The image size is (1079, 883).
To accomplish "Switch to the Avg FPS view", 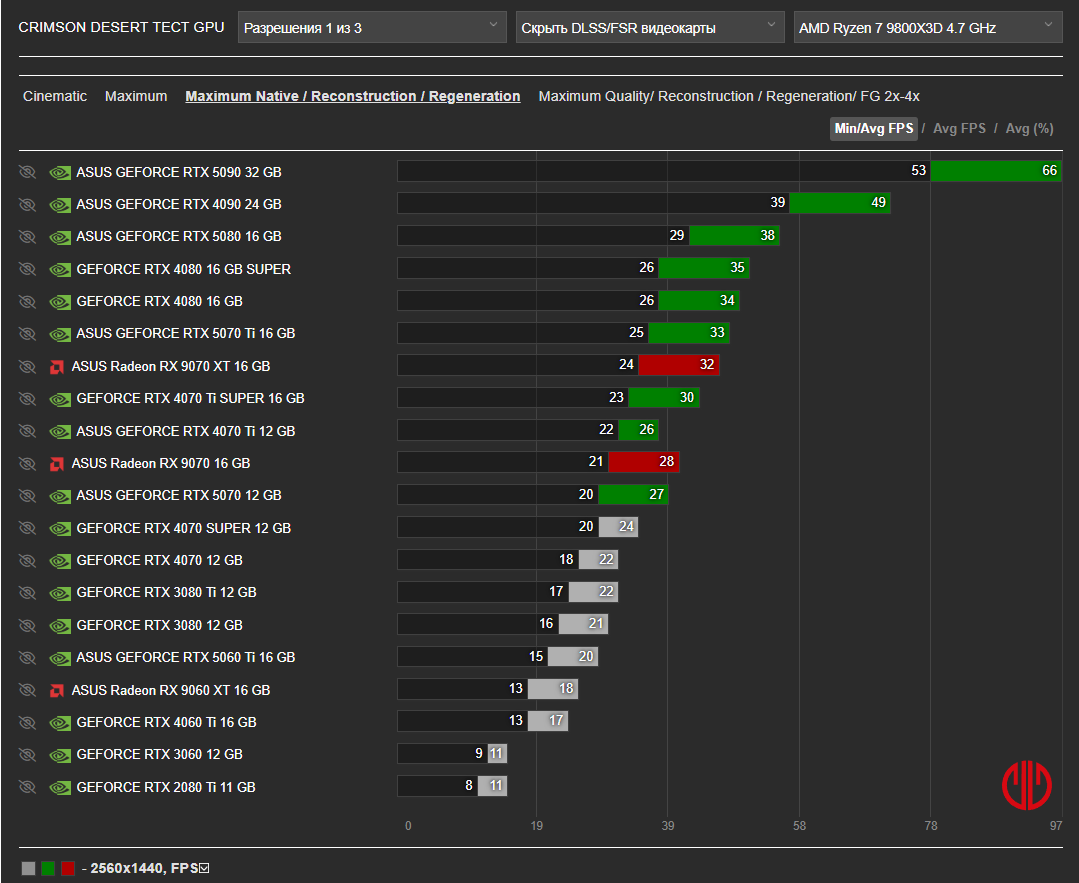I will pyautogui.click(x=959, y=129).
